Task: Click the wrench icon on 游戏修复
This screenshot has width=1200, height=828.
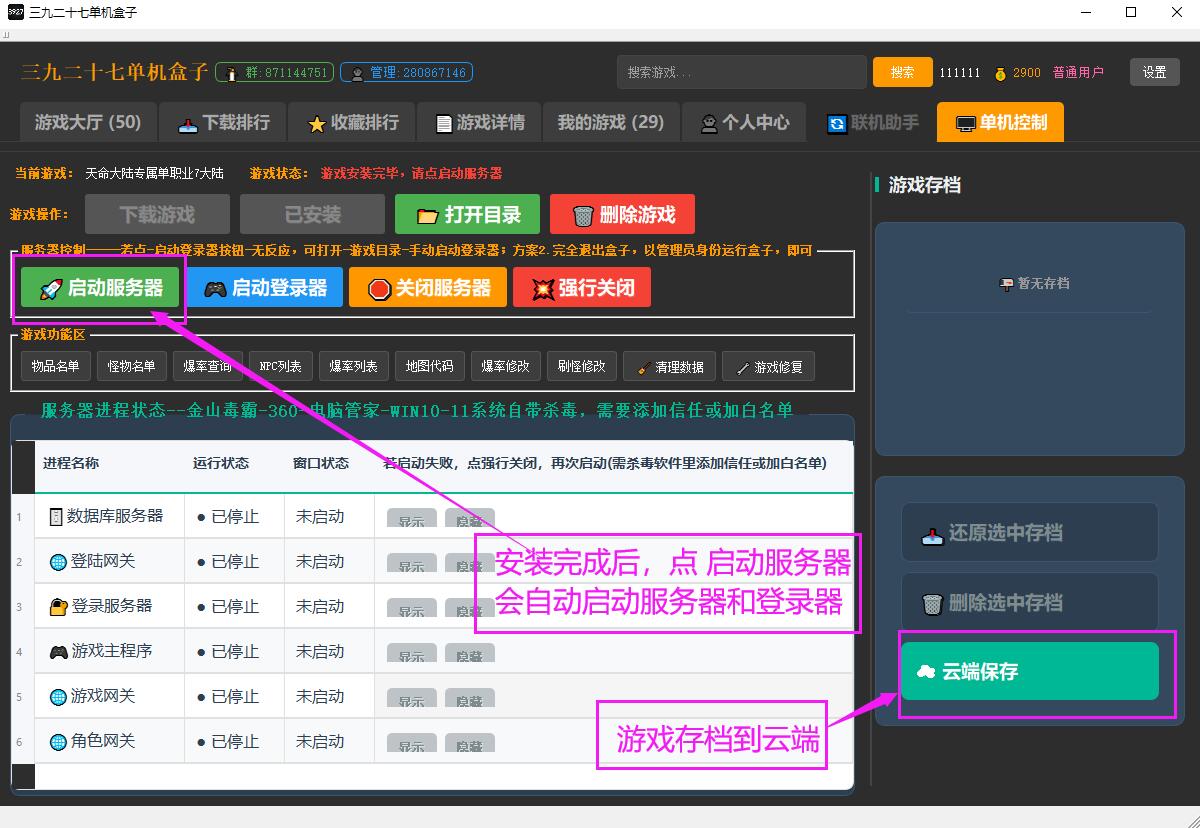Action: pos(742,368)
